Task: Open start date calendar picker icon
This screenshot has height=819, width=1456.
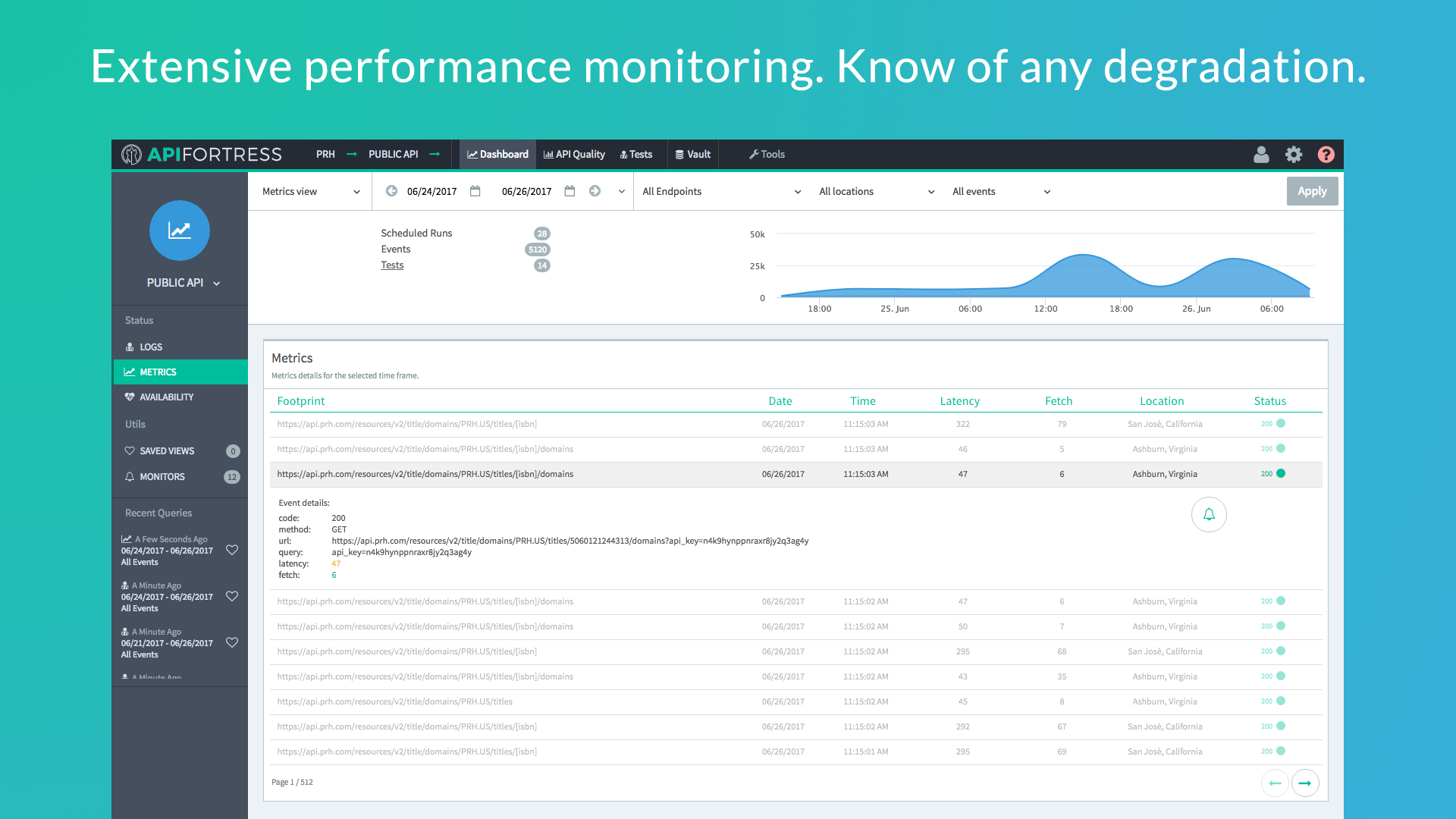Action: (x=475, y=191)
